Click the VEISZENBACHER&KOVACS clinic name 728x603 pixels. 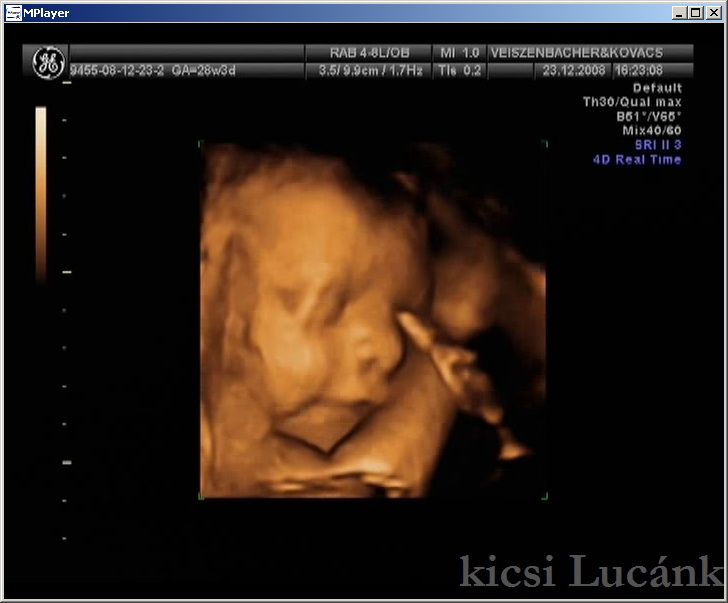[x=588, y=52]
